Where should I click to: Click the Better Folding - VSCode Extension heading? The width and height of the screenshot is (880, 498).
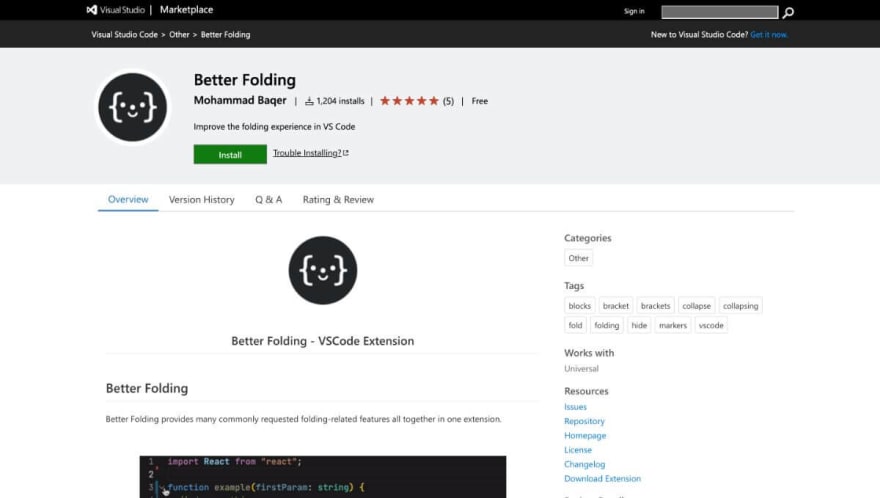(323, 341)
